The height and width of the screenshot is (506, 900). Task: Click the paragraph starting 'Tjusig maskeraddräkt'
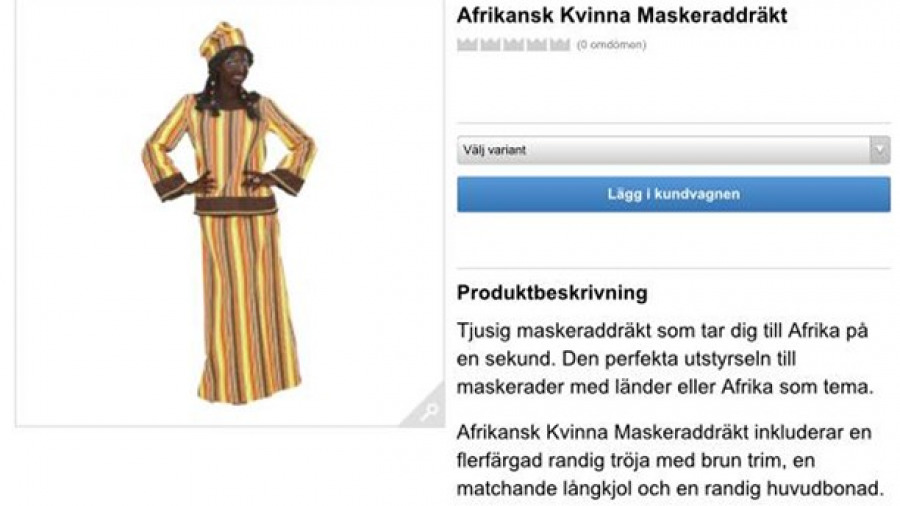click(665, 359)
